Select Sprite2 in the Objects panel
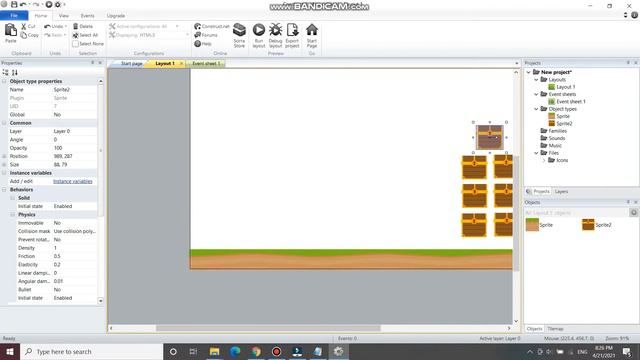This screenshot has width=640, height=360. click(x=596, y=225)
